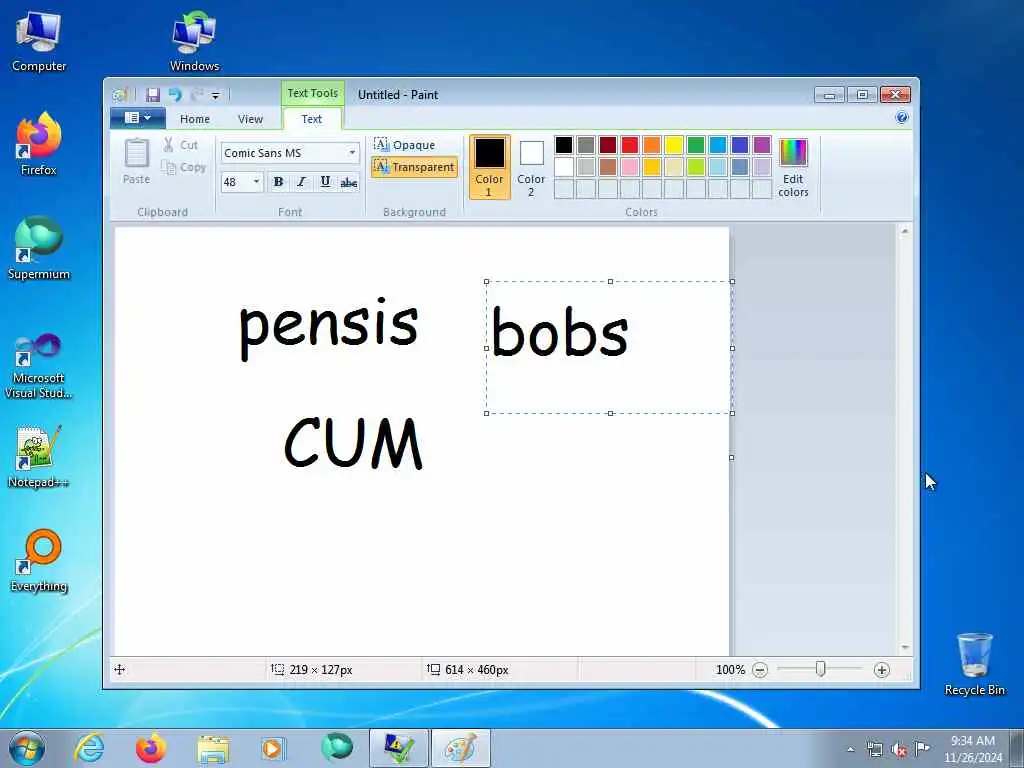Click the vertical scrollbar up arrow
The height and width of the screenshot is (768, 1024).
click(x=904, y=231)
